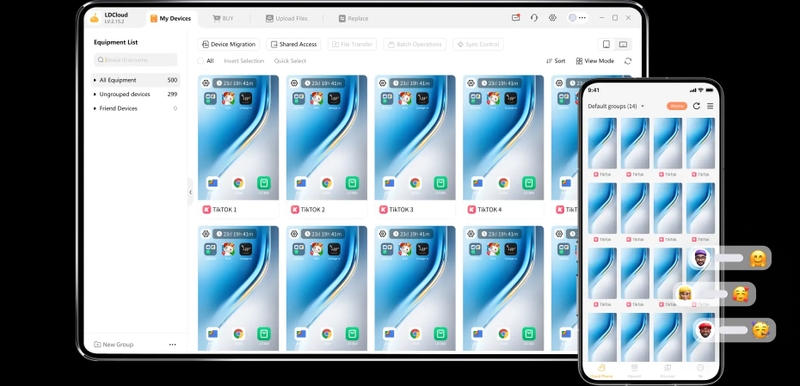800x386 pixels.
Task: Select the All checkbox
Action: [201, 61]
